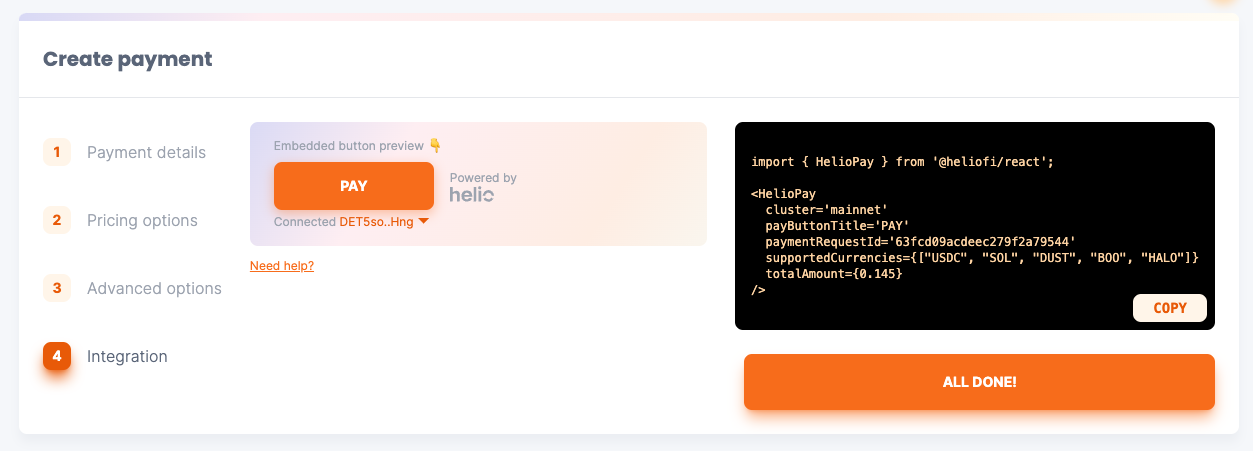Click the highlighted step 4 badge
Screen dimensions: 1253x451
[57, 356]
